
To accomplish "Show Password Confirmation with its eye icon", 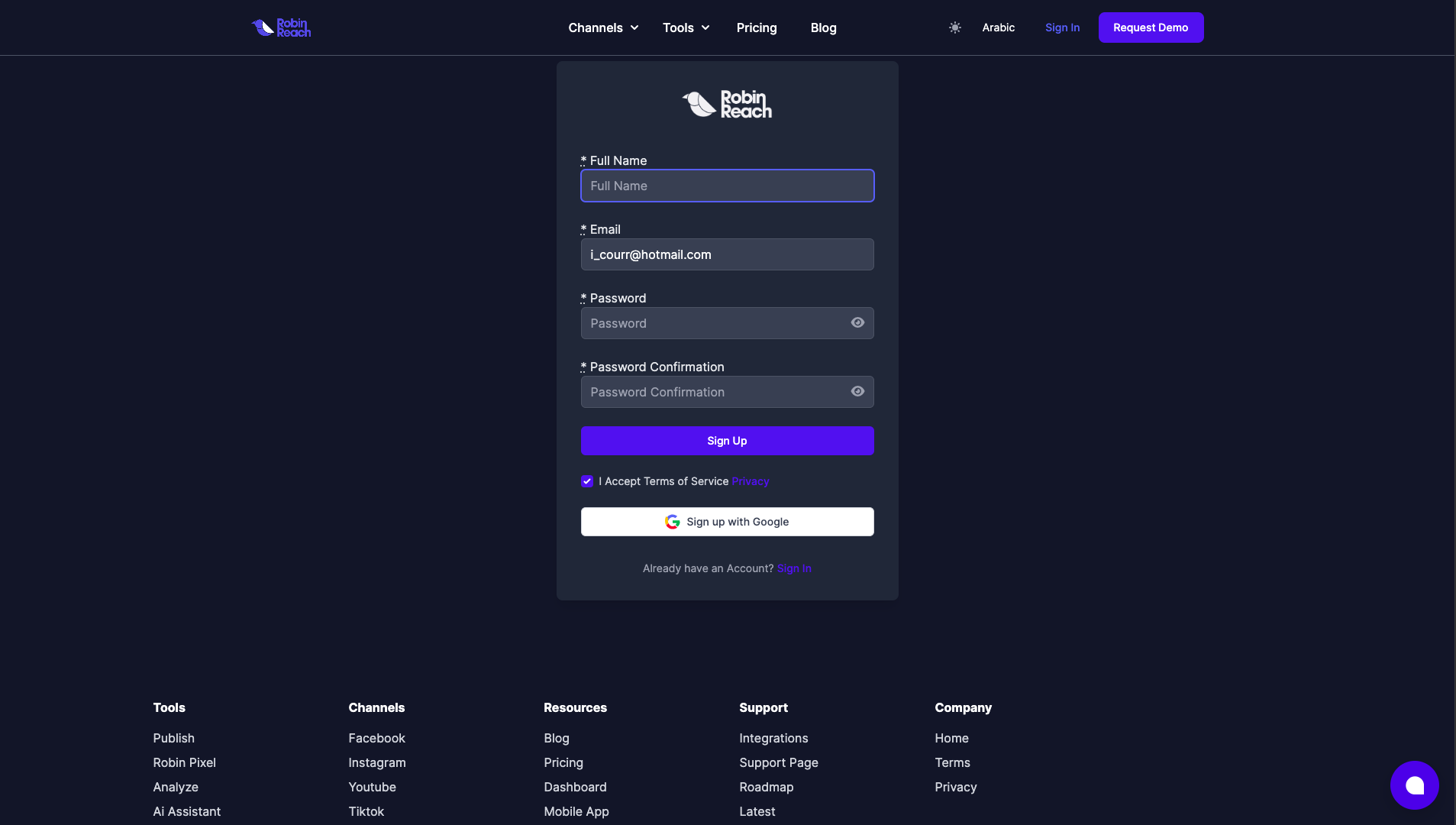I will pos(857,391).
